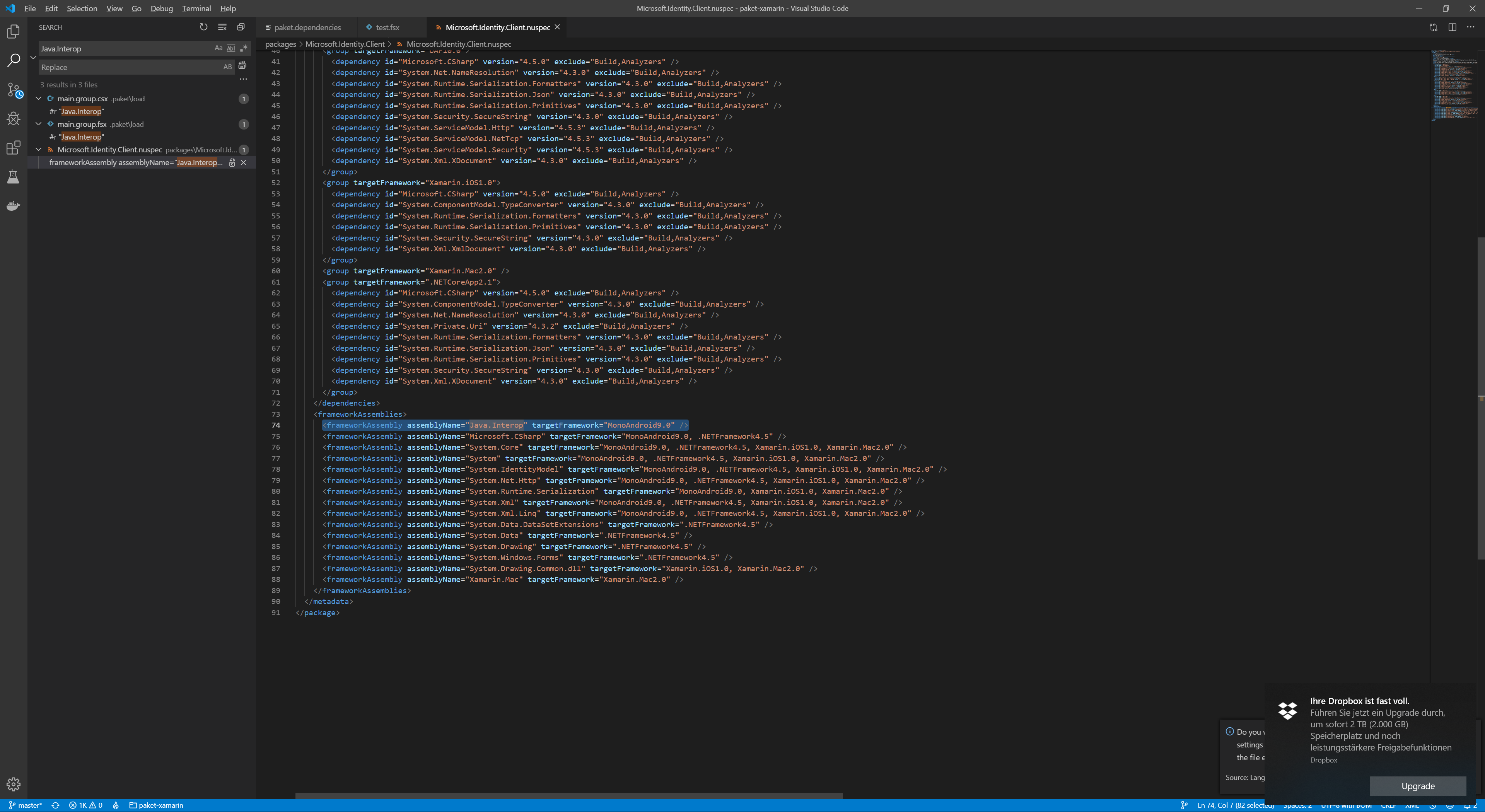Click the Upgrade button in Dropbox notification

(x=1418, y=786)
